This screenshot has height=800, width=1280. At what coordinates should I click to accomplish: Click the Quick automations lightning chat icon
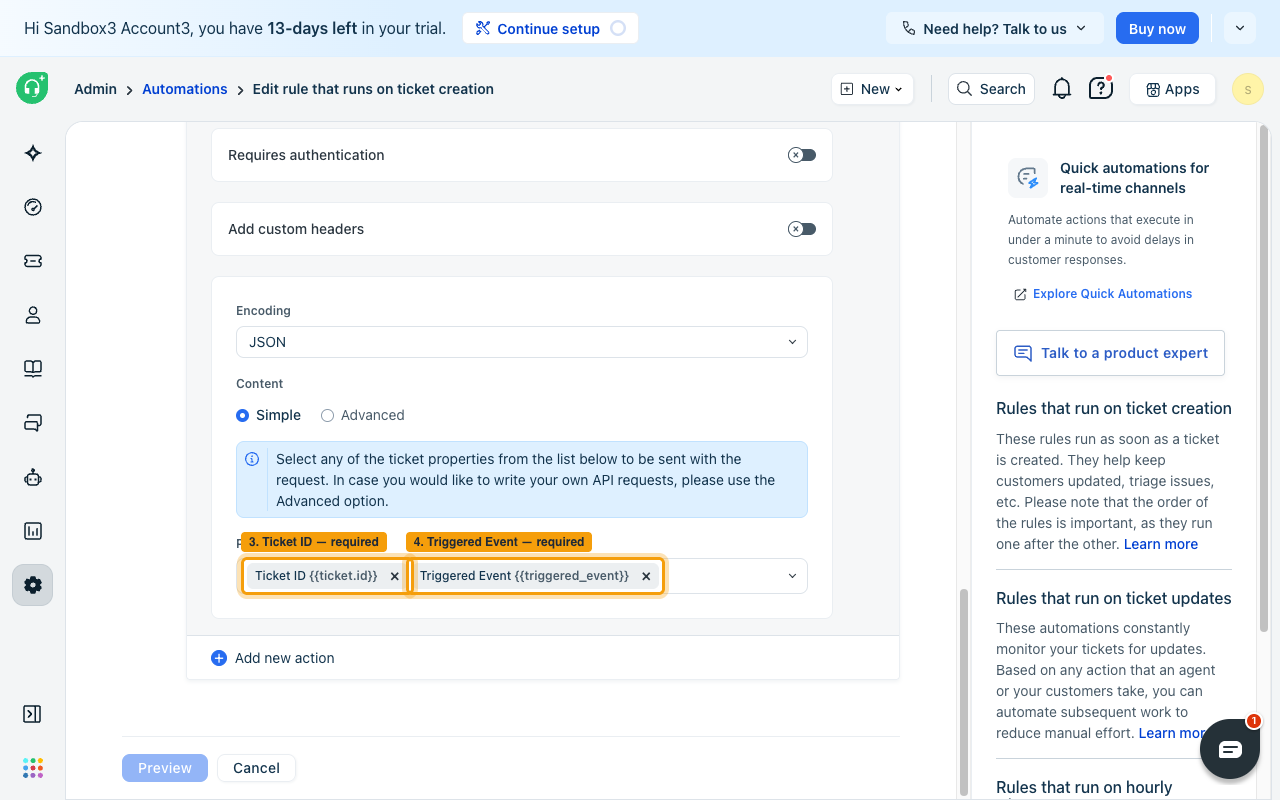click(x=1028, y=178)
